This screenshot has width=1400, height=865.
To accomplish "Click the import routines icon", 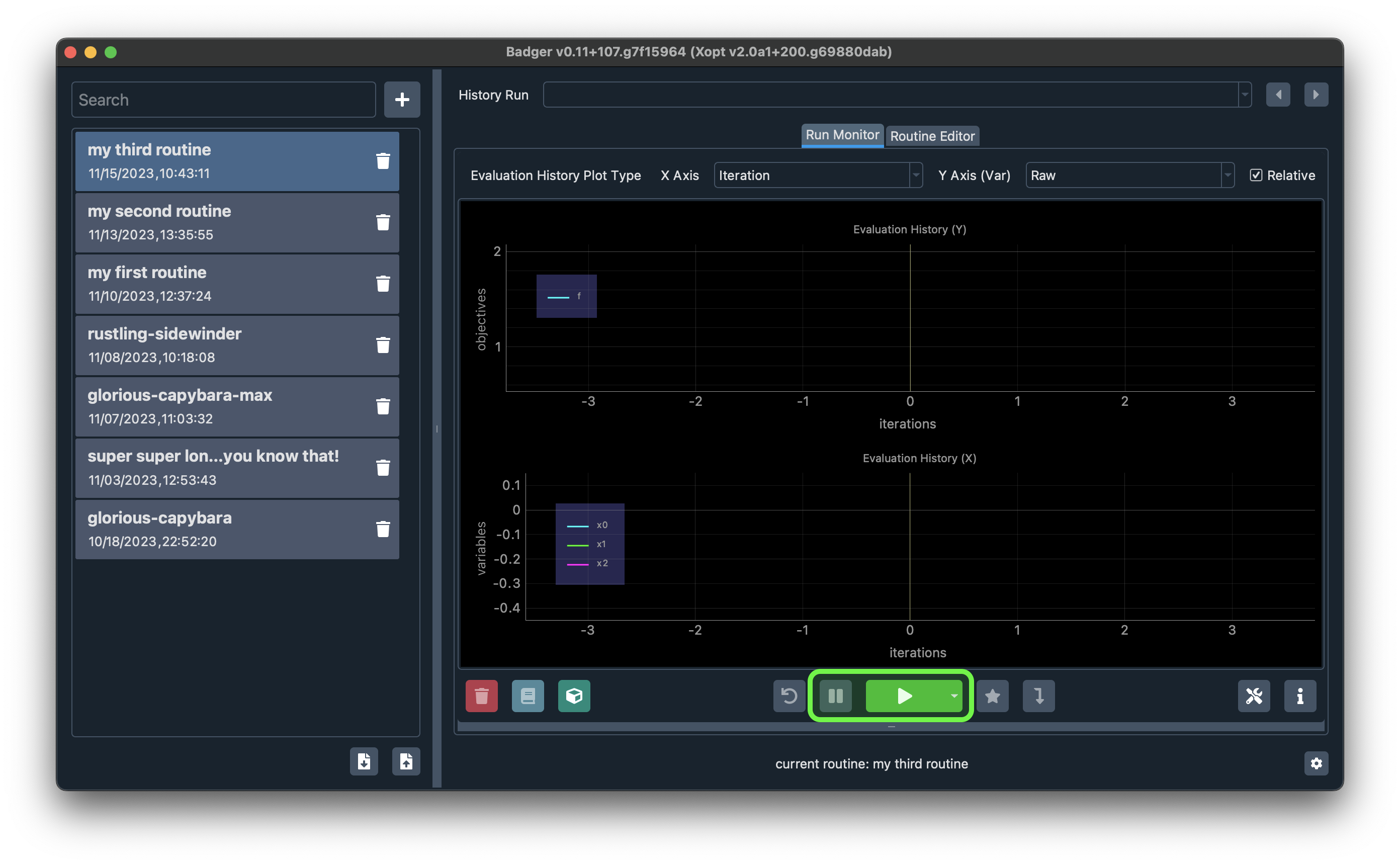I will (406, 761).
